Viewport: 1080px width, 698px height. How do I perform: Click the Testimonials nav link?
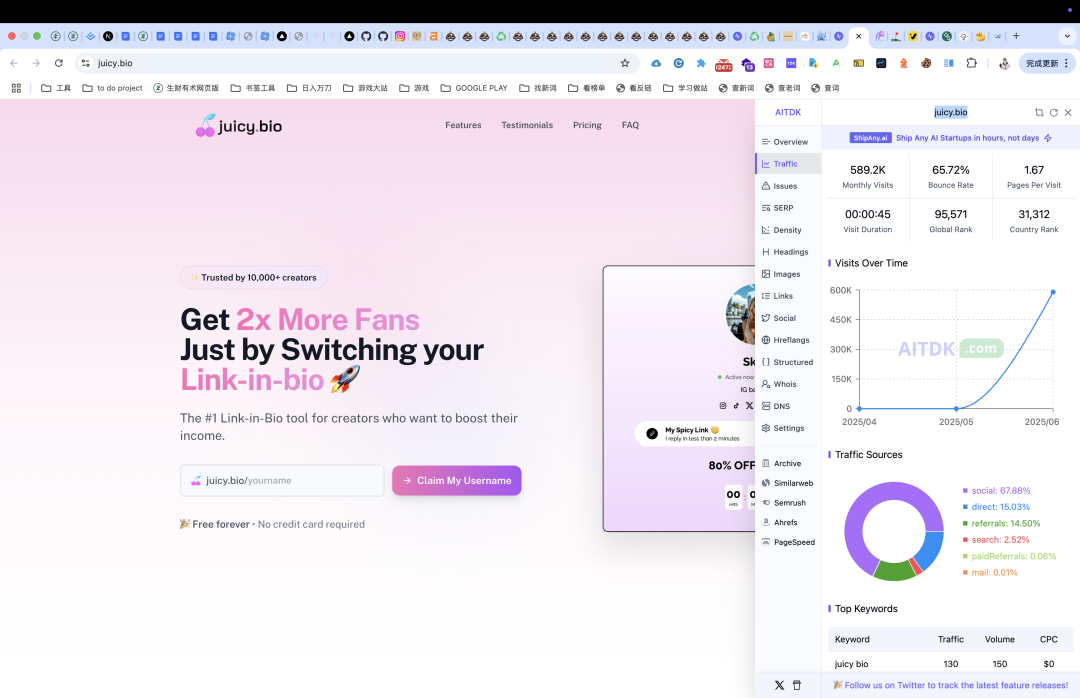tap(527, 125)
